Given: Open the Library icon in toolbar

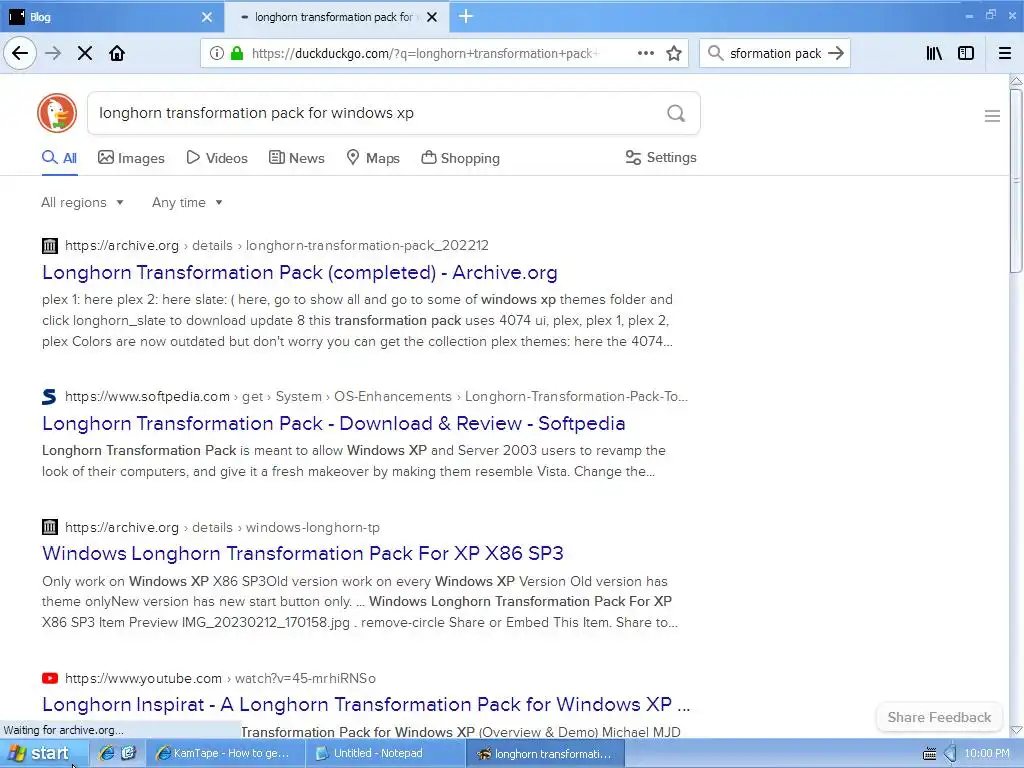Looking at the screenshot, I should tap(934, 53).
